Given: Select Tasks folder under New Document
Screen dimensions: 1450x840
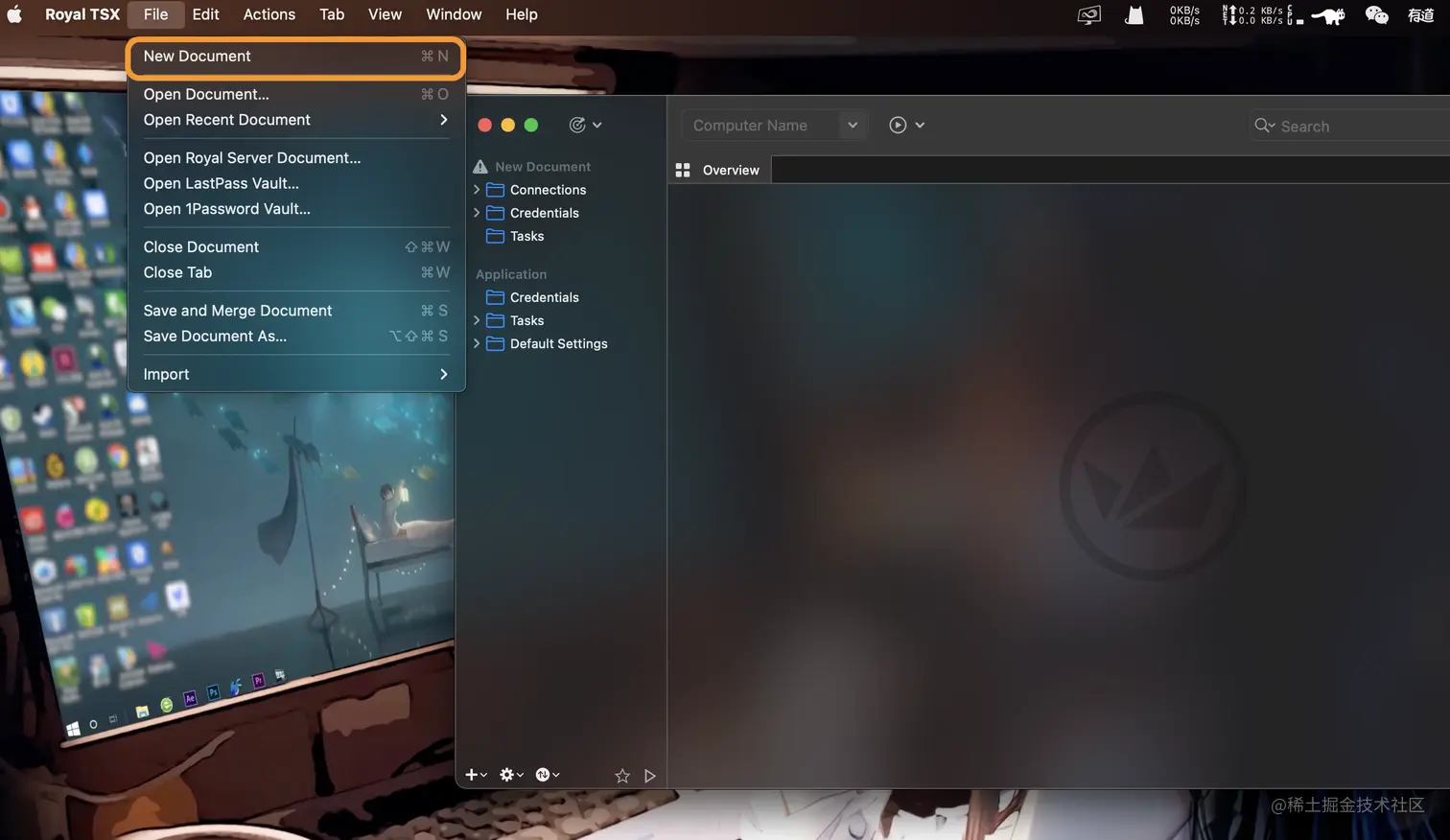Looking at the screenshot, I should pyautogui.click(x=526, y=236).
